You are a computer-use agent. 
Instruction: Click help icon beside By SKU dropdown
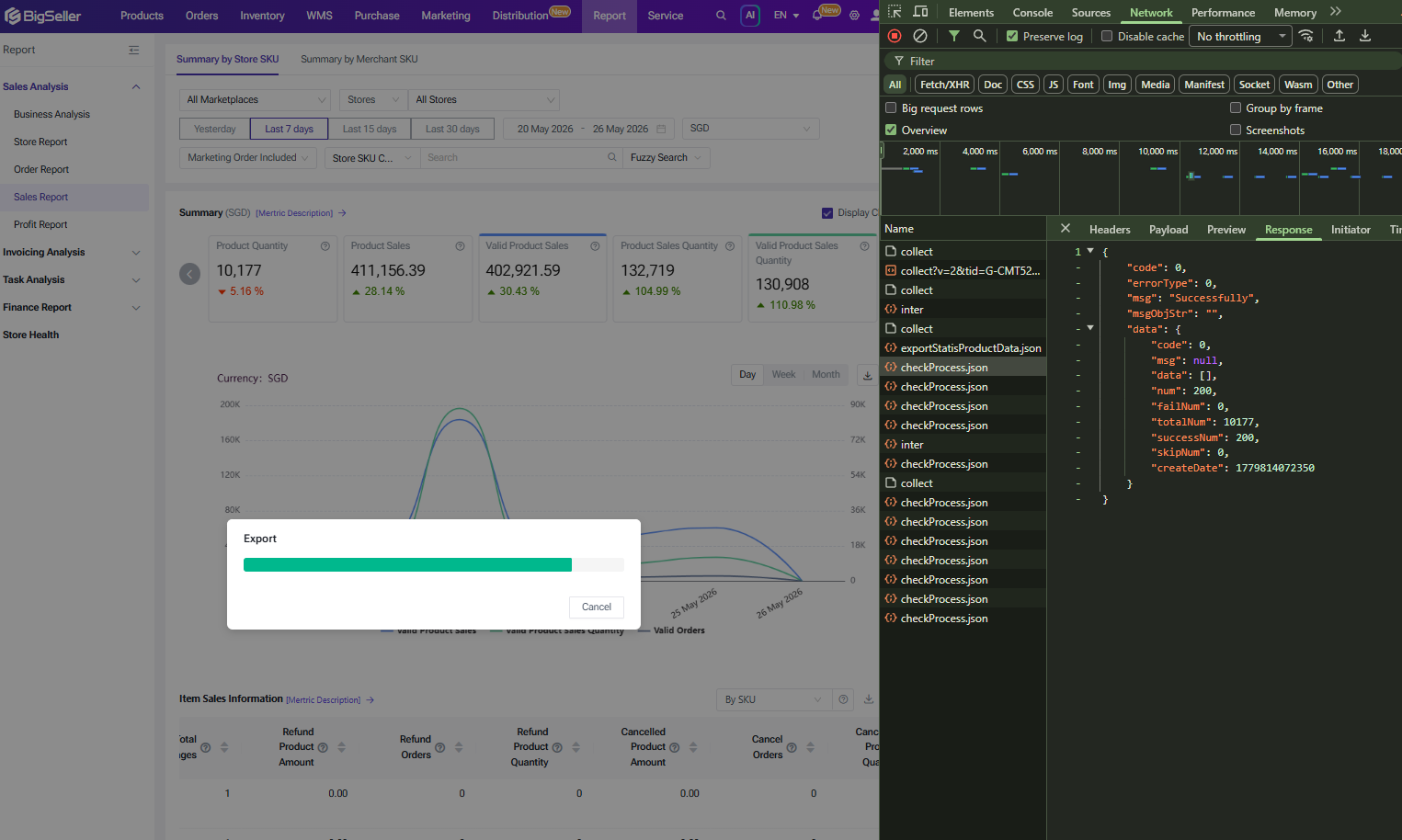[843, 699]
